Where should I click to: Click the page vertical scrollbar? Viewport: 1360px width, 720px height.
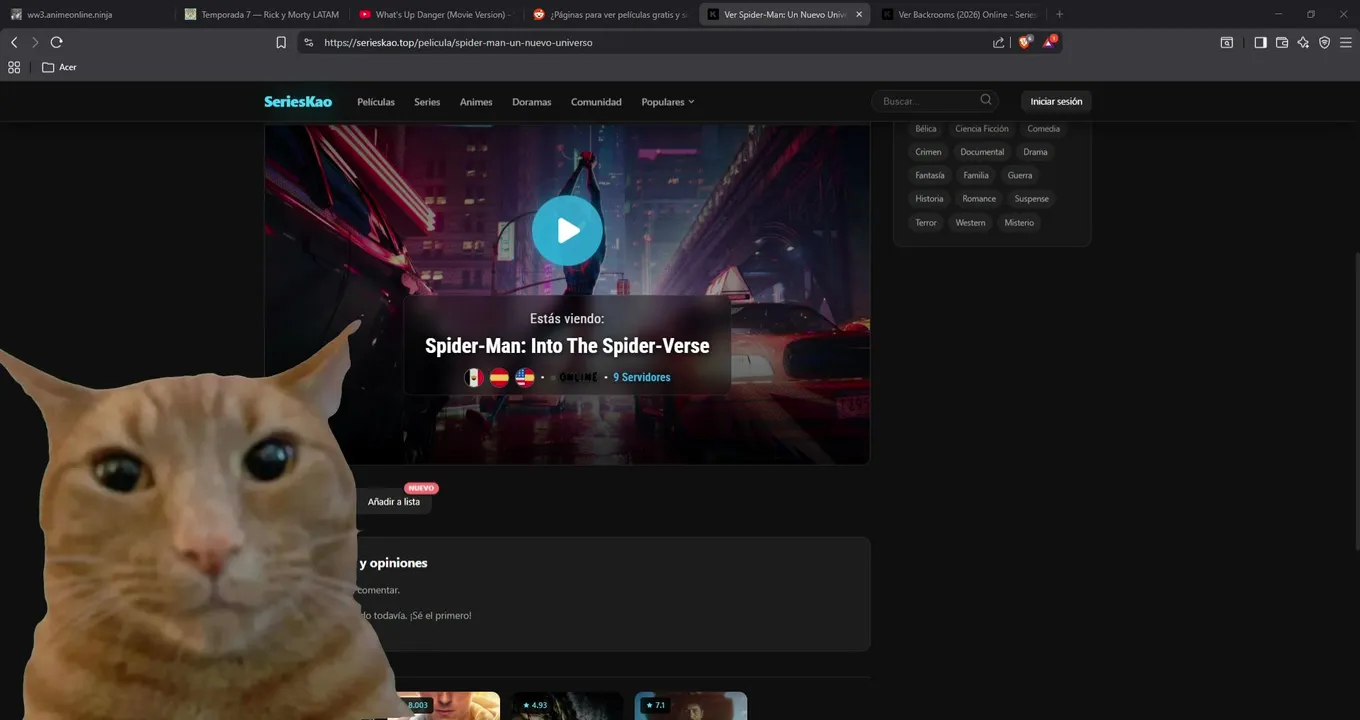[x=1356, y=400]
